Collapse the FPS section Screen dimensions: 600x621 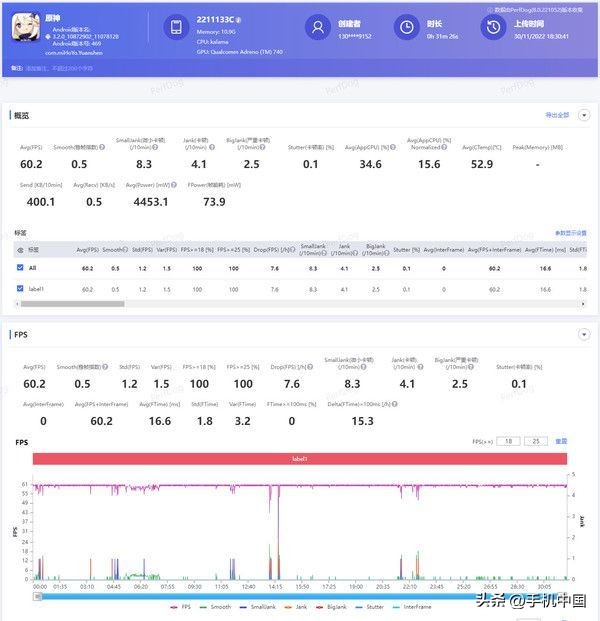584,335
